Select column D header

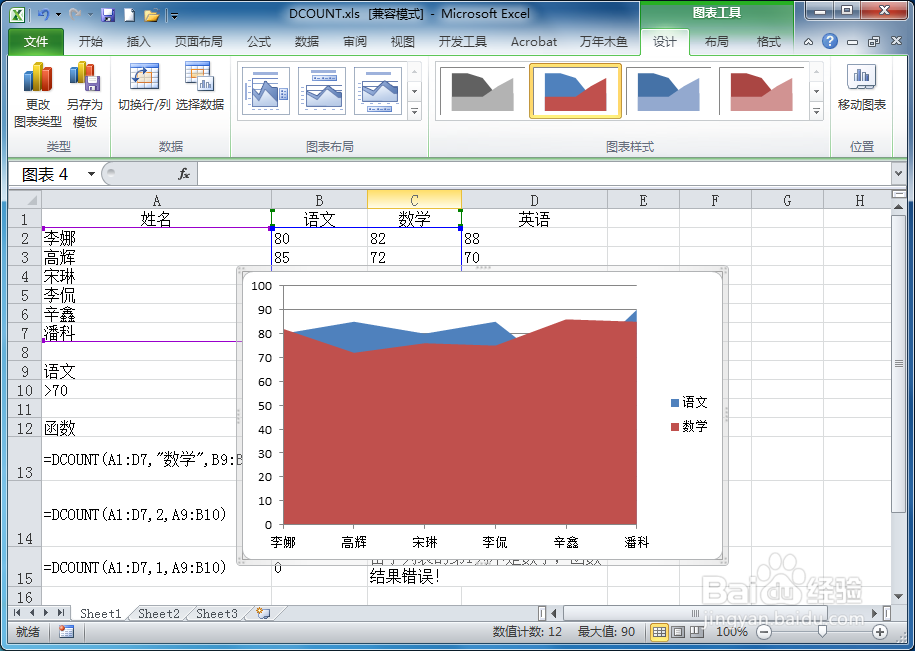pos(534,201)
